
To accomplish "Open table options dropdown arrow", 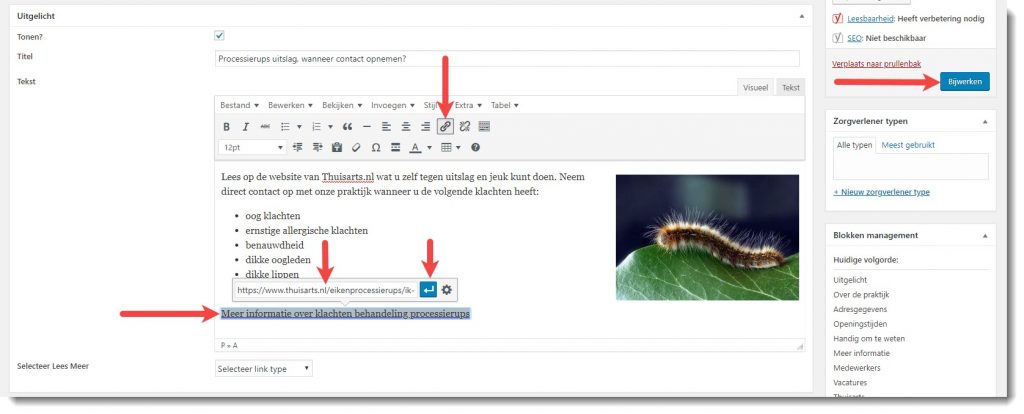I will [x=458, y=148].
